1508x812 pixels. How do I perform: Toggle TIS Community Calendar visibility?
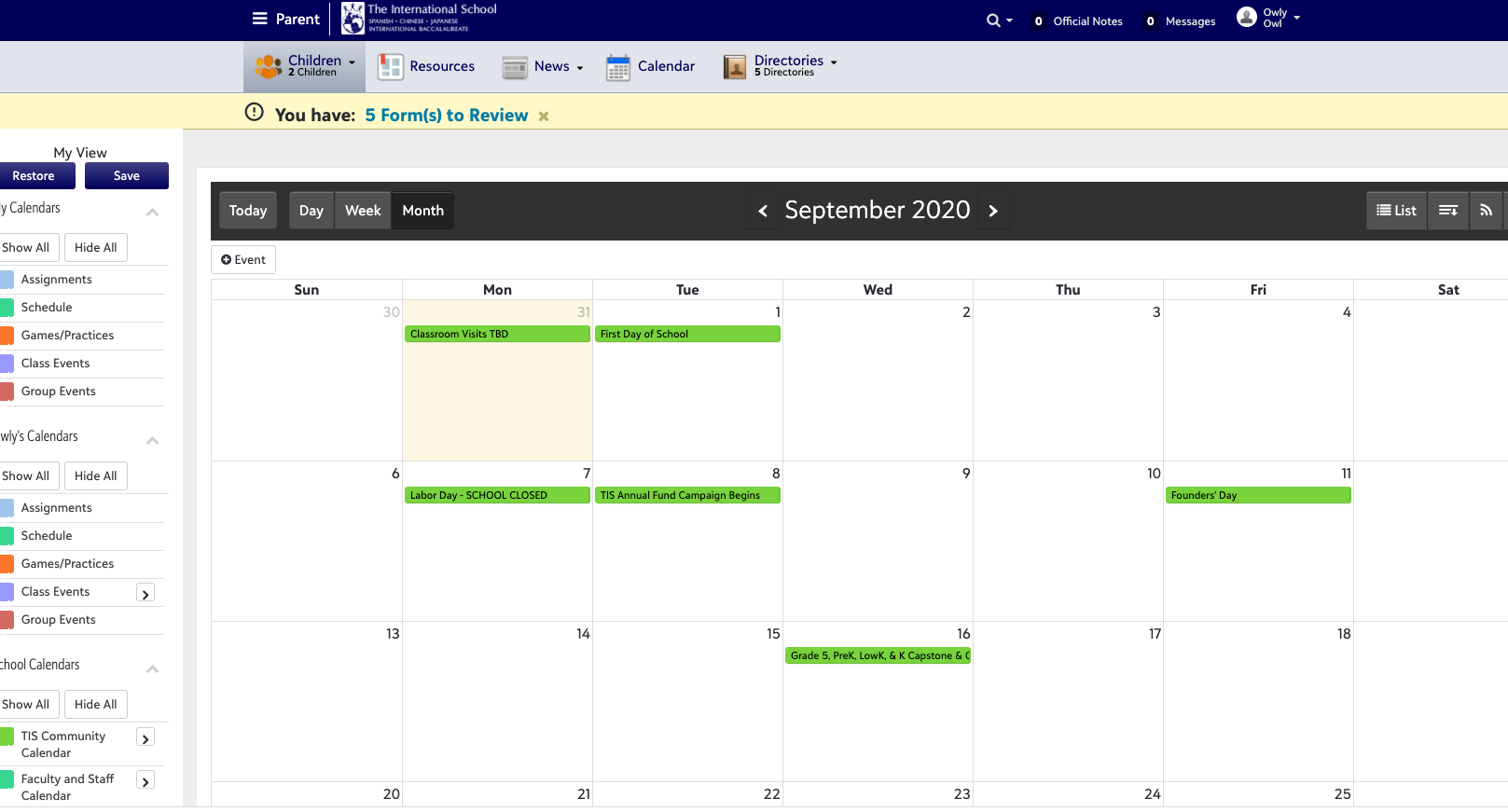click(x=7, y=736)
